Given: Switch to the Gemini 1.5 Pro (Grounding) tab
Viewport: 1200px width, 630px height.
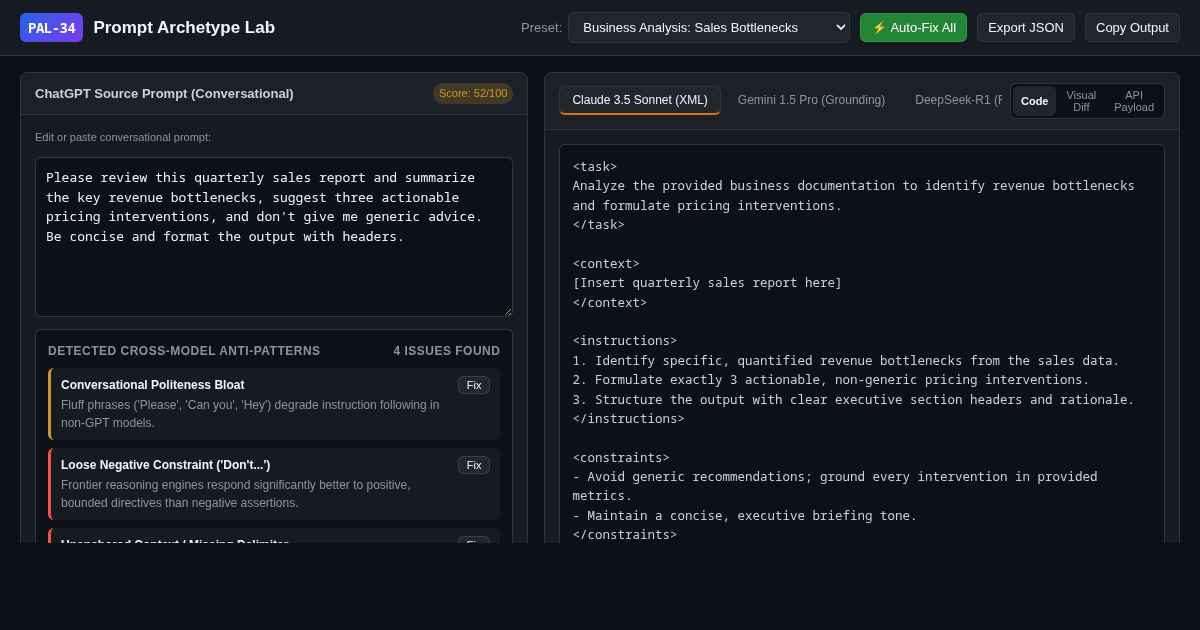Looking at the screenshot, I should click(x=811, y=100).
